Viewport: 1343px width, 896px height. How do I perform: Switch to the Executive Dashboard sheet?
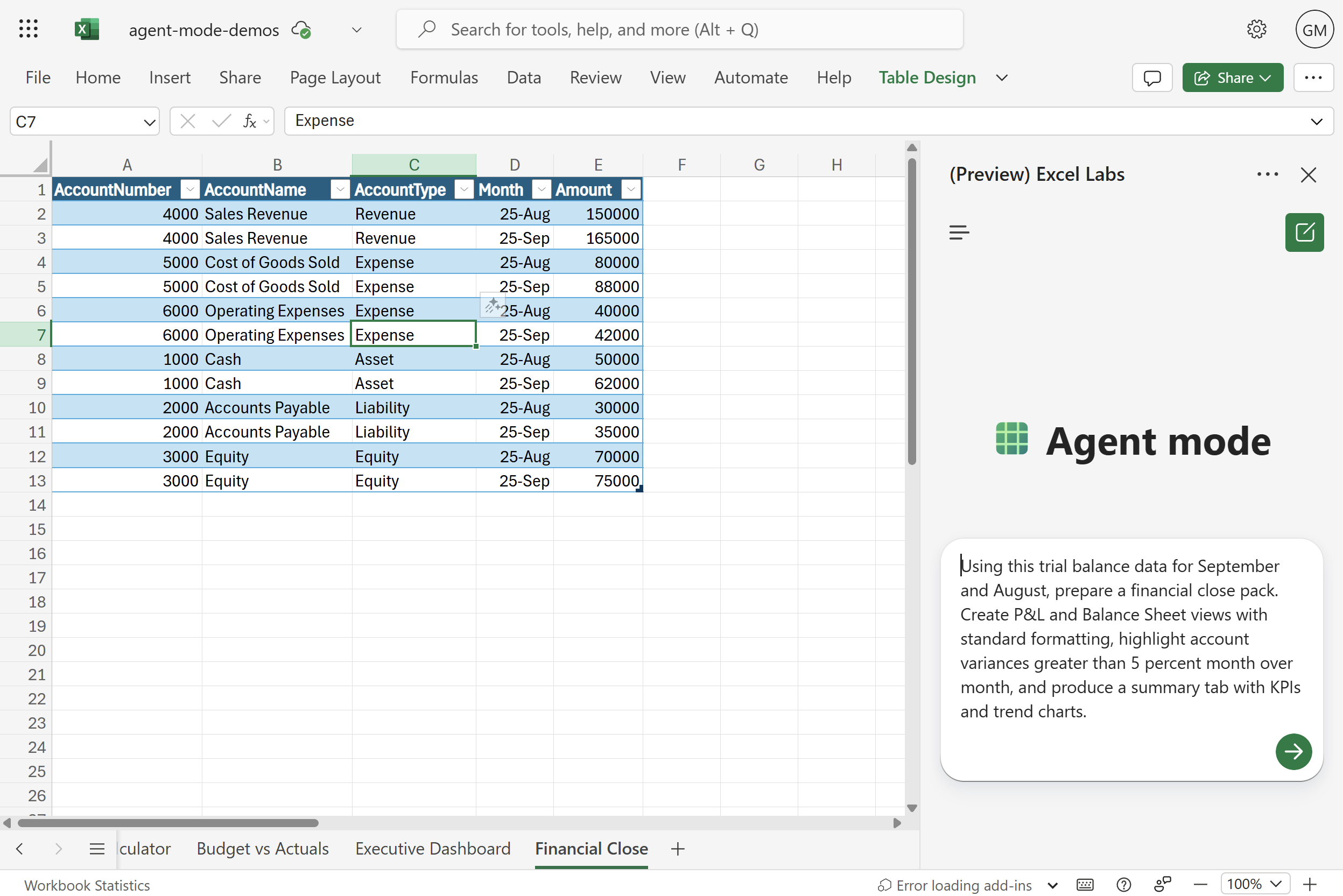tap(433, 849)
